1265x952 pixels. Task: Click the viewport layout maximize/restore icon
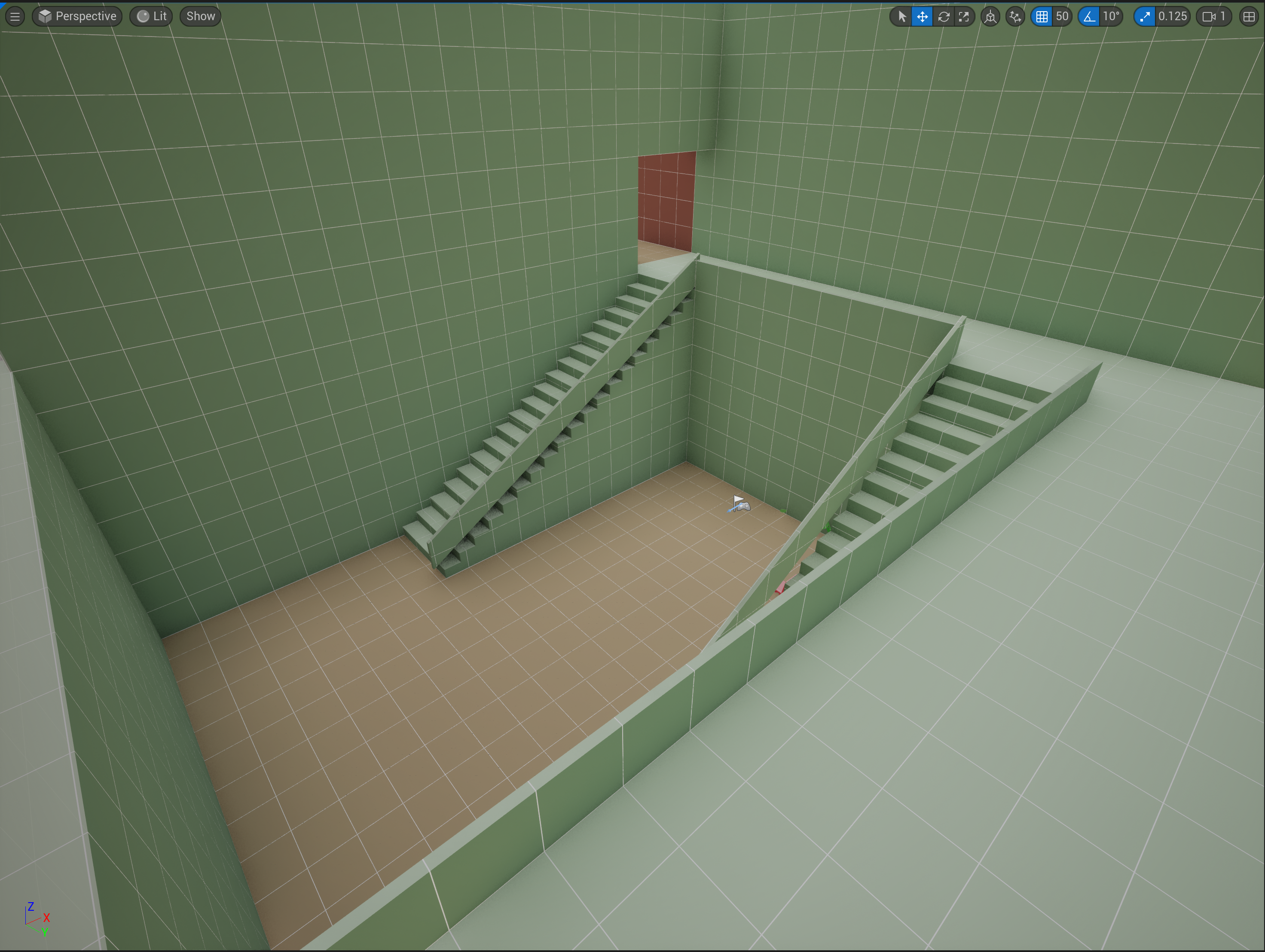pyautogui.click(x=1249, y=17)
